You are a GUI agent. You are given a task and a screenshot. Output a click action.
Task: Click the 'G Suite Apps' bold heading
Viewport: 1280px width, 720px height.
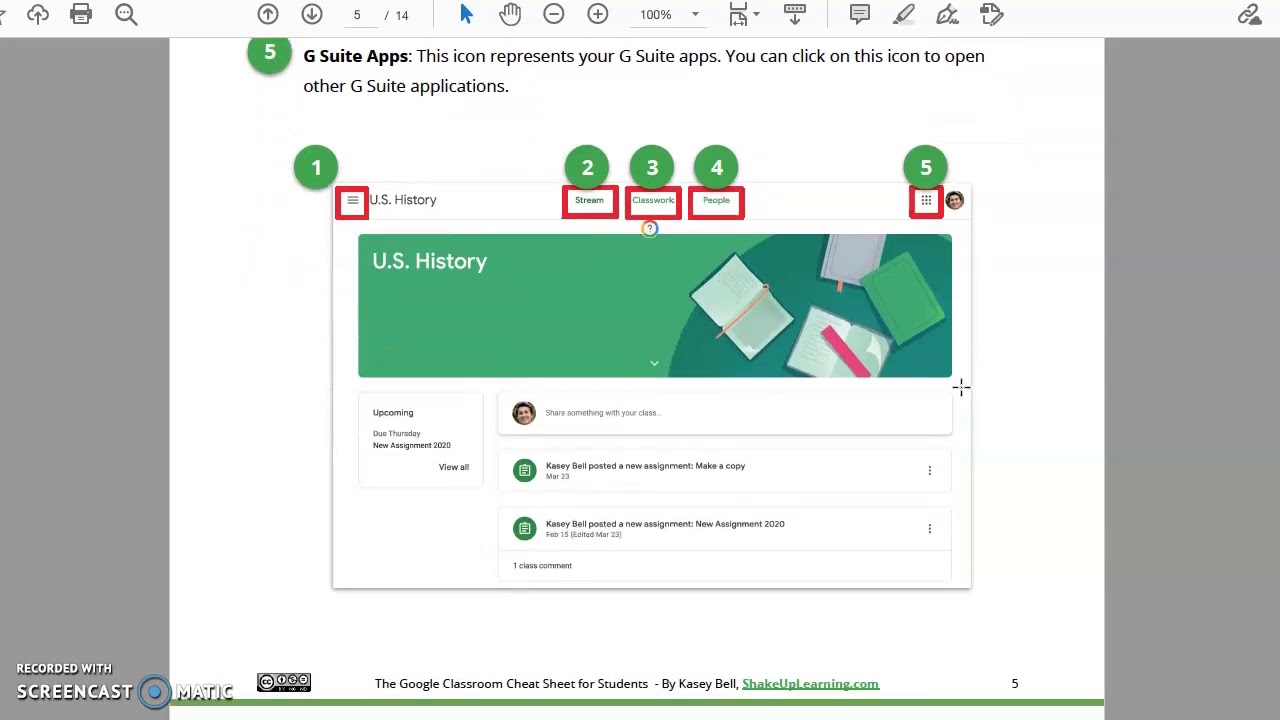[x=355, y=56]
